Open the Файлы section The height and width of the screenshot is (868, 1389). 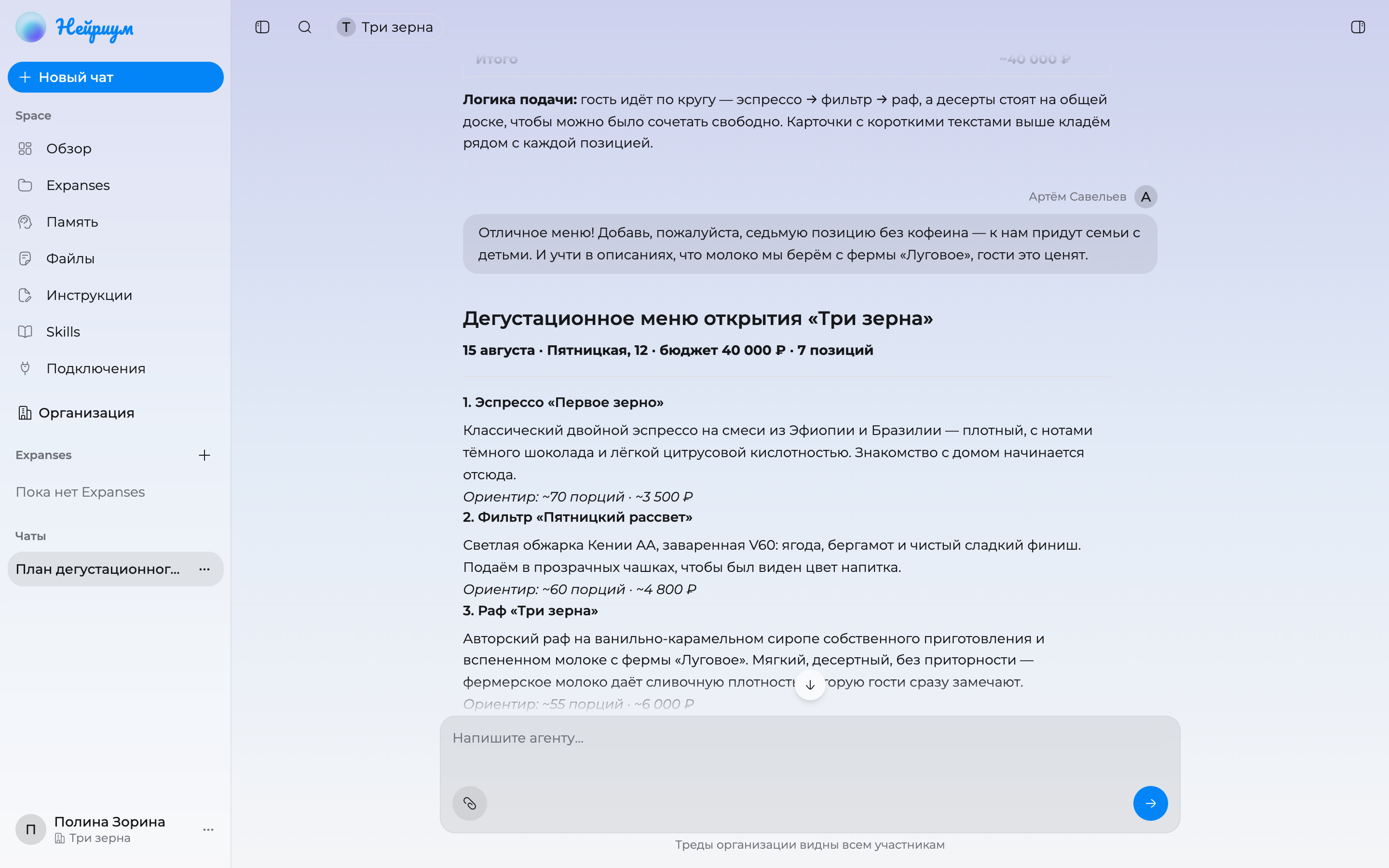[x=115, y=259]
